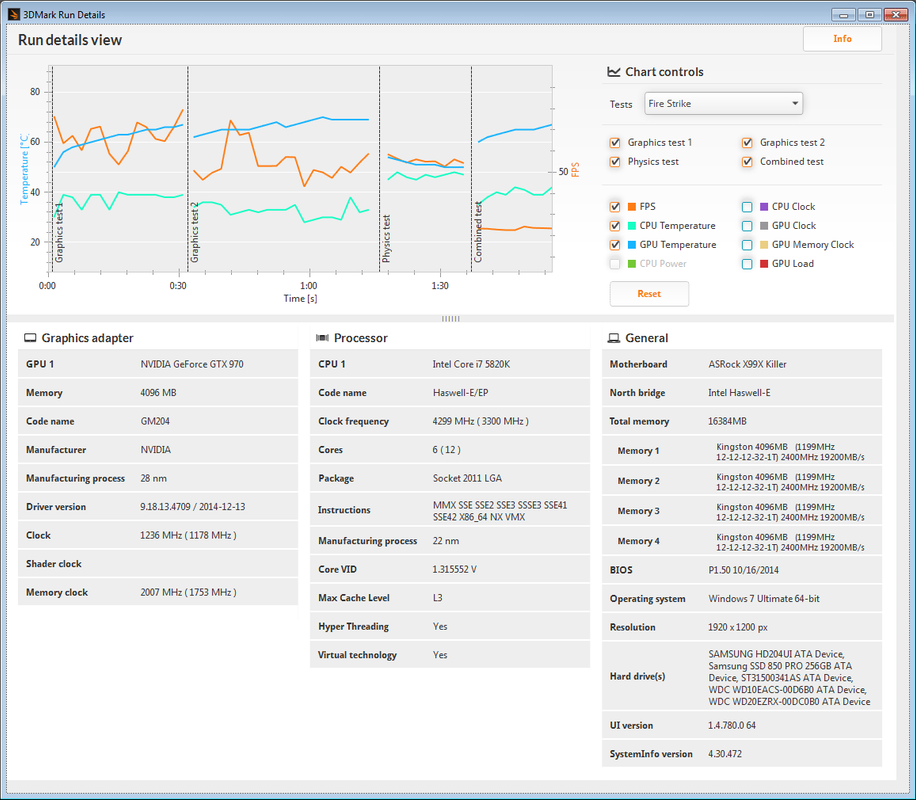Disable the FPS series checkbox
The image size is (916, 800).
coord(615,207)
